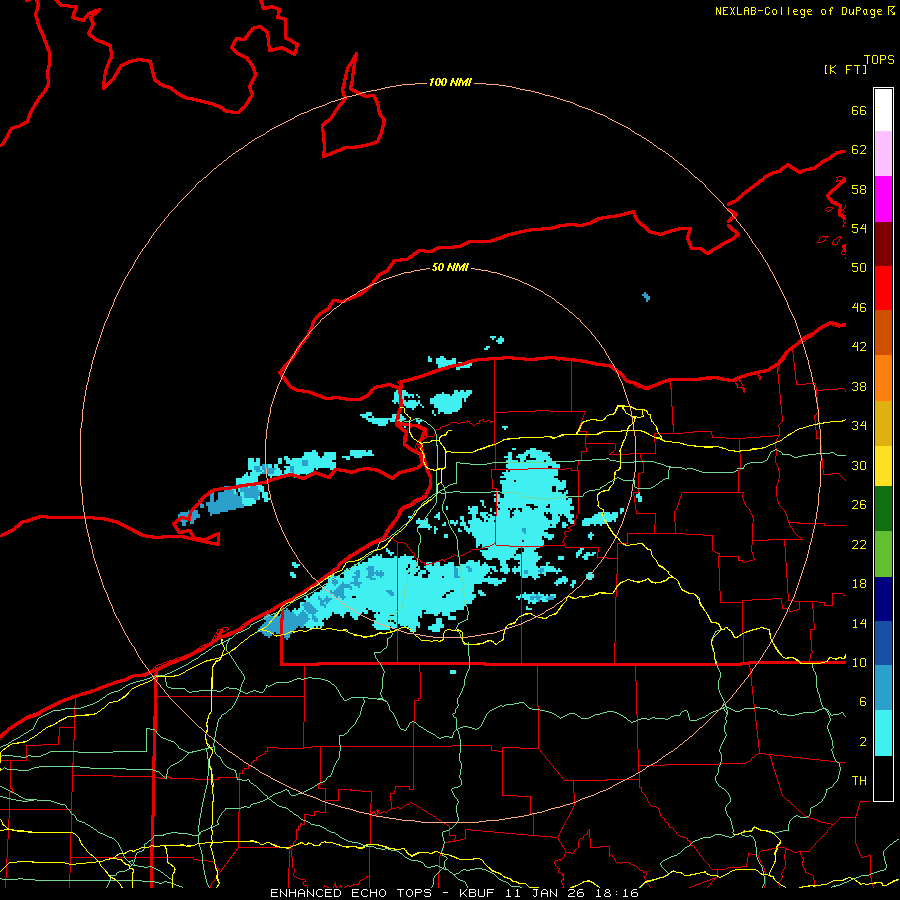Viewport: 900px width, 900px height.
Task: Click the light pink legend color segment
Action: [x=883, y=154]
